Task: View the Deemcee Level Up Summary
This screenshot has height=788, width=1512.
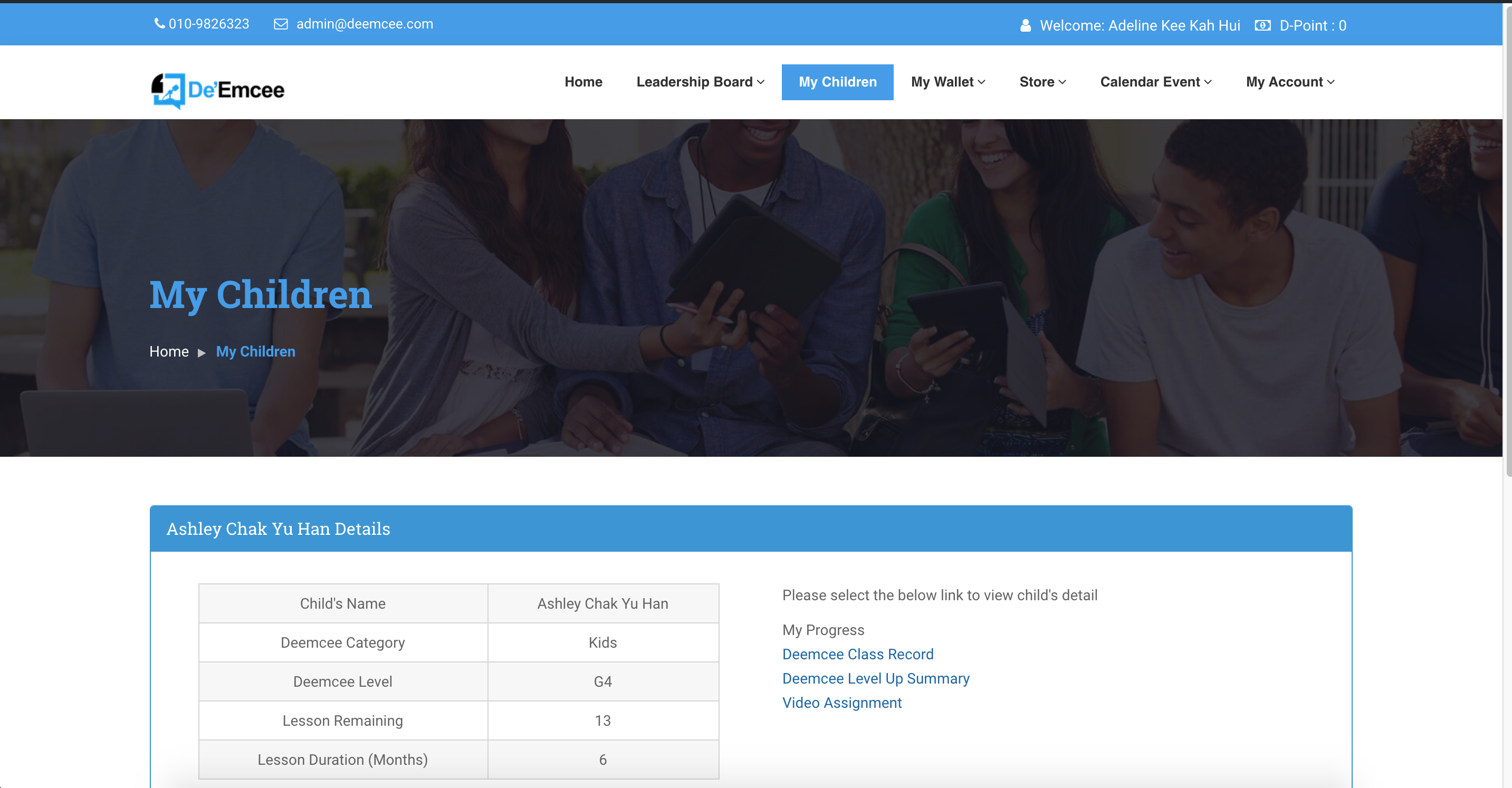Action: 875,679
